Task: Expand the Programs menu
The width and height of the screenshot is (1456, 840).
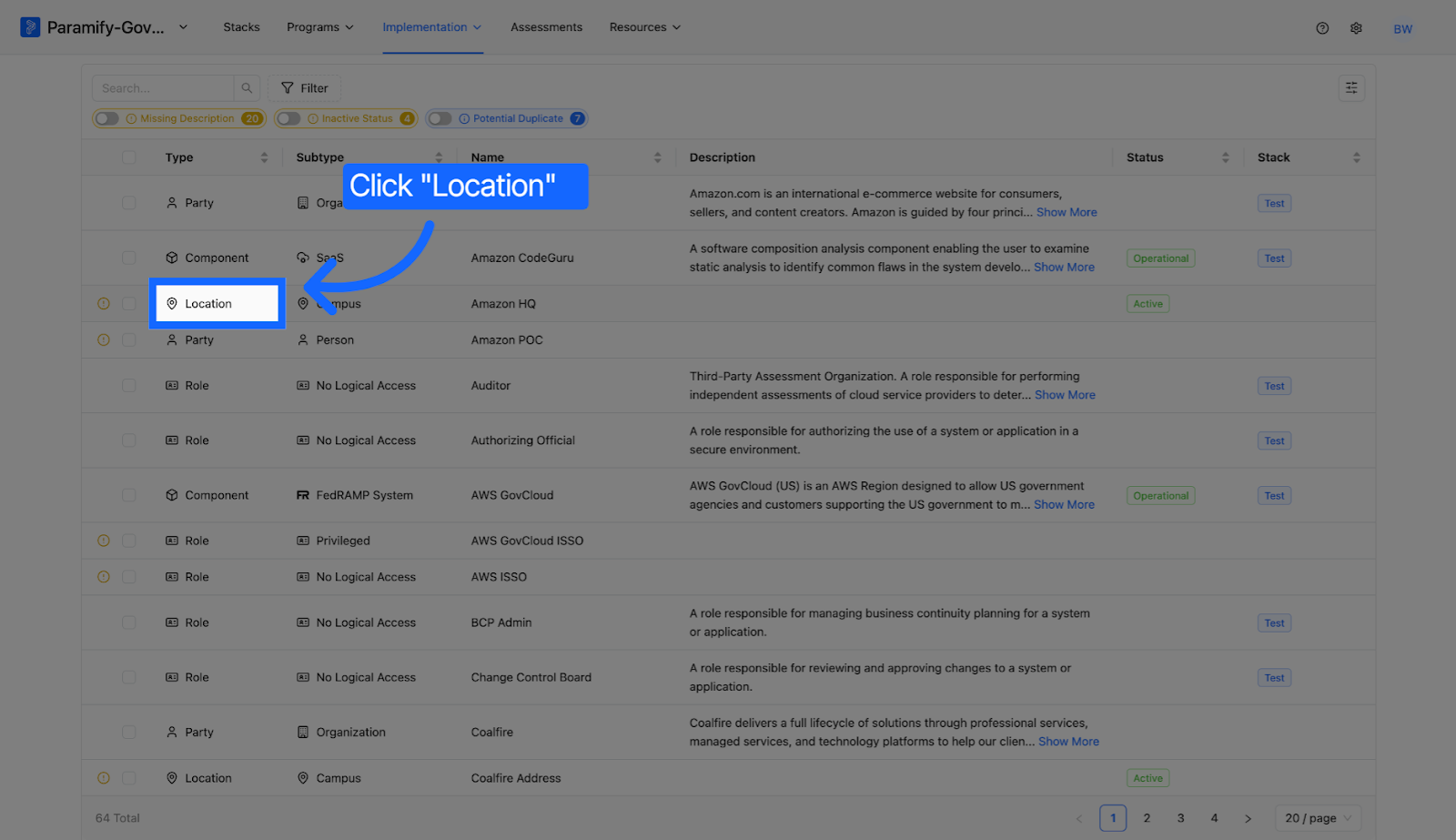Action: [x=320, y=27]
